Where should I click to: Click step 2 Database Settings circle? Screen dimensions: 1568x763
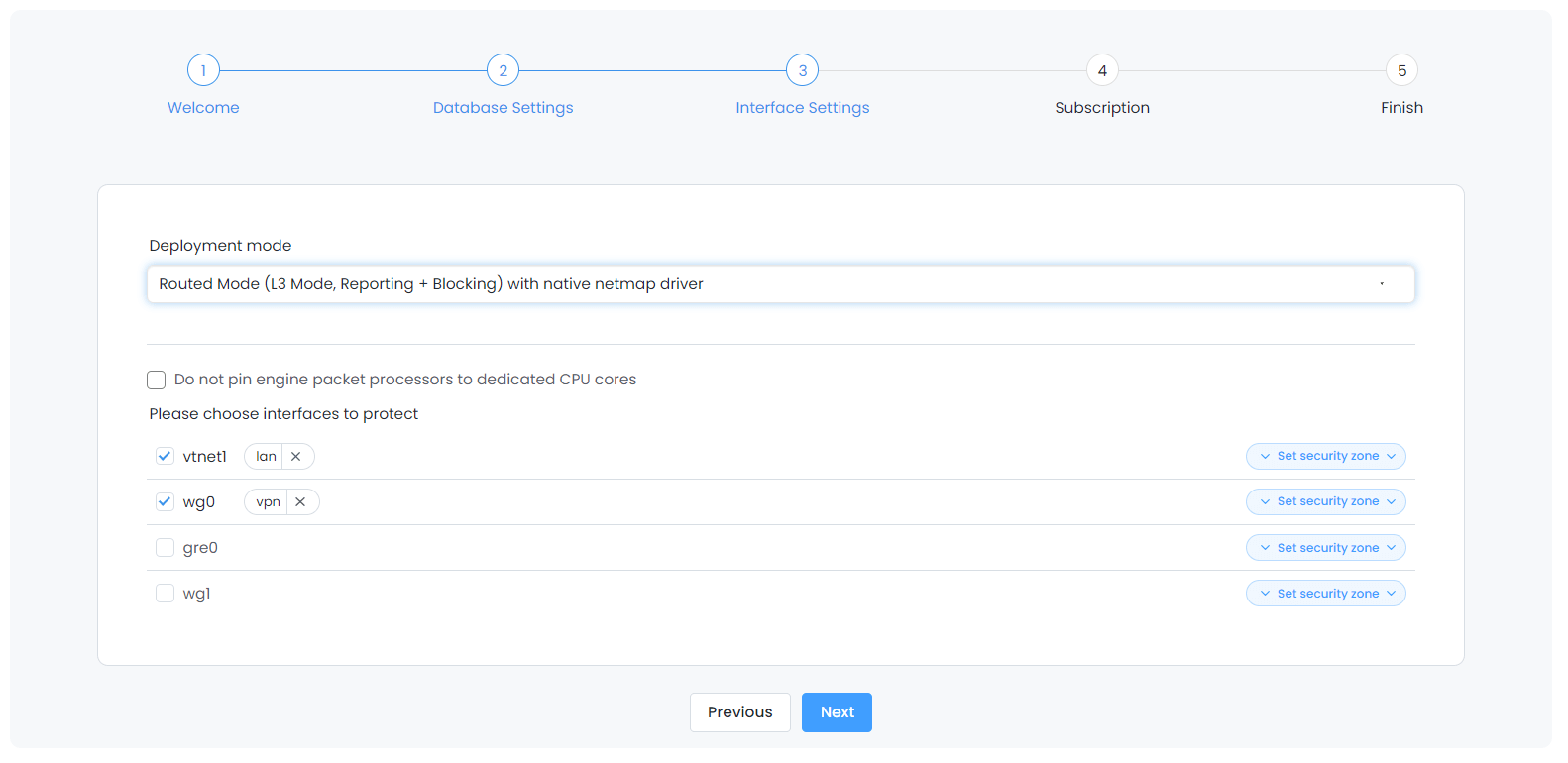tap(503, 70)
